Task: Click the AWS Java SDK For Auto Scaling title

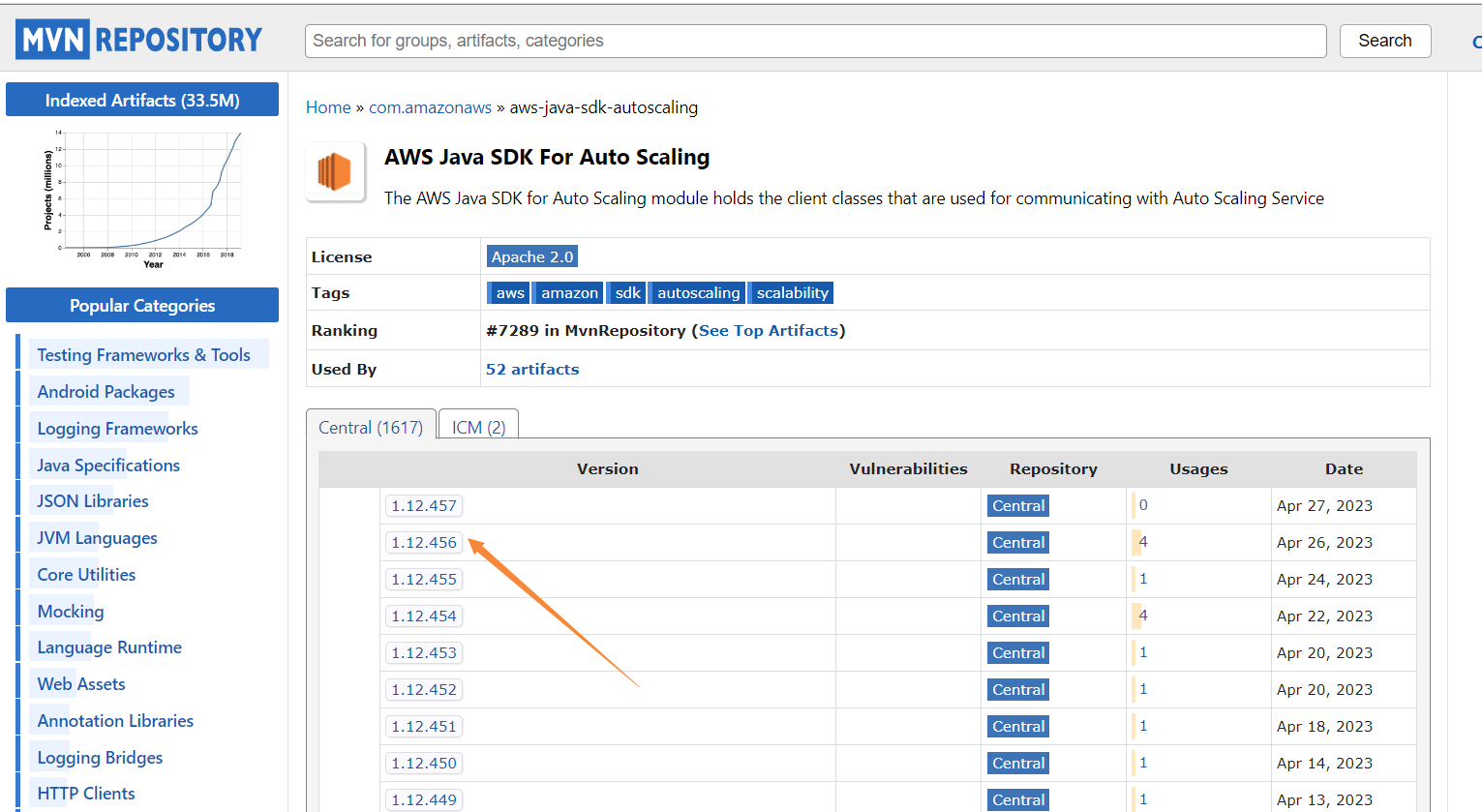Action: coord(547,157)
